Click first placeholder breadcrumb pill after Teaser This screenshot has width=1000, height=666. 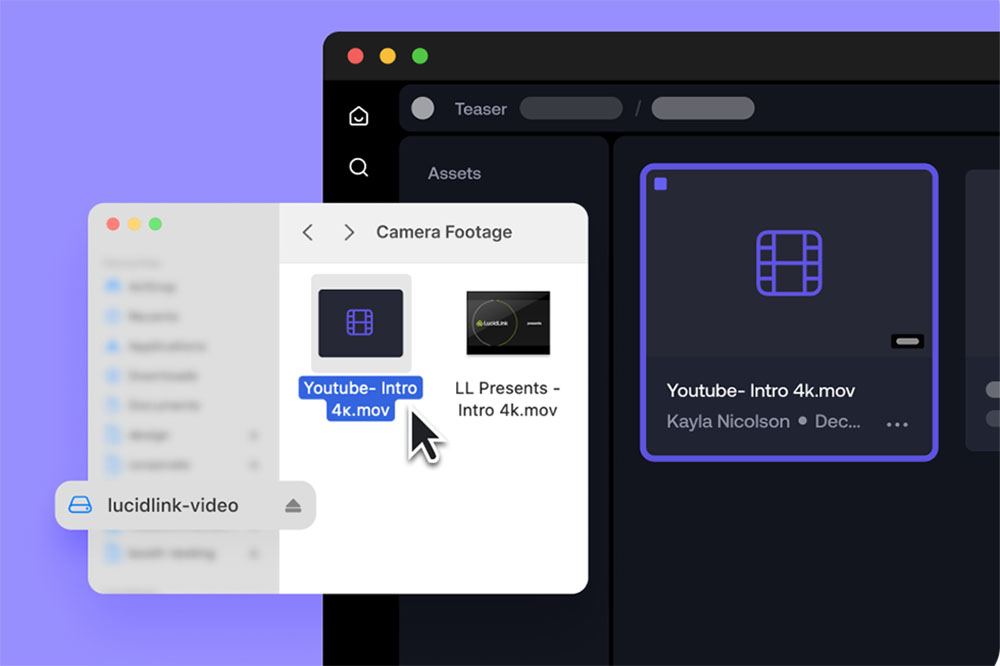pyautogui.click(x=571, y=108)
